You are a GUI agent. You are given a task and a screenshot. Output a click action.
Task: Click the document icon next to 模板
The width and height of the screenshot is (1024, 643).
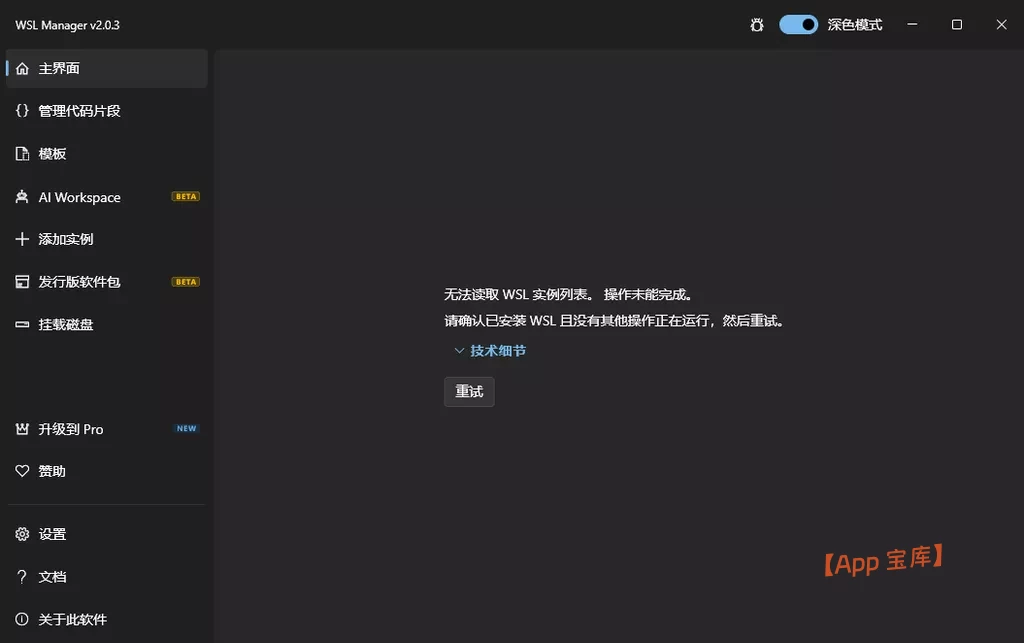click(x=22, y=154)
